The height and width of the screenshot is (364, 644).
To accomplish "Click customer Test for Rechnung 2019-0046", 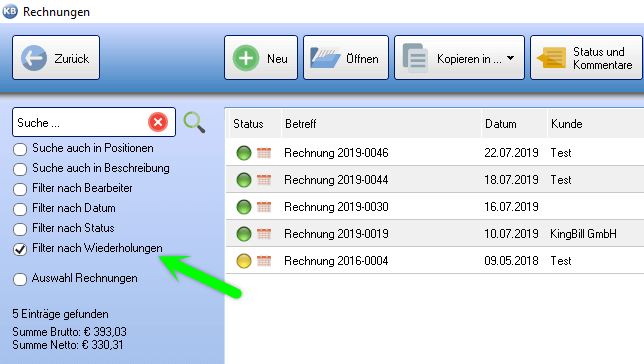I will click(561, 153).
